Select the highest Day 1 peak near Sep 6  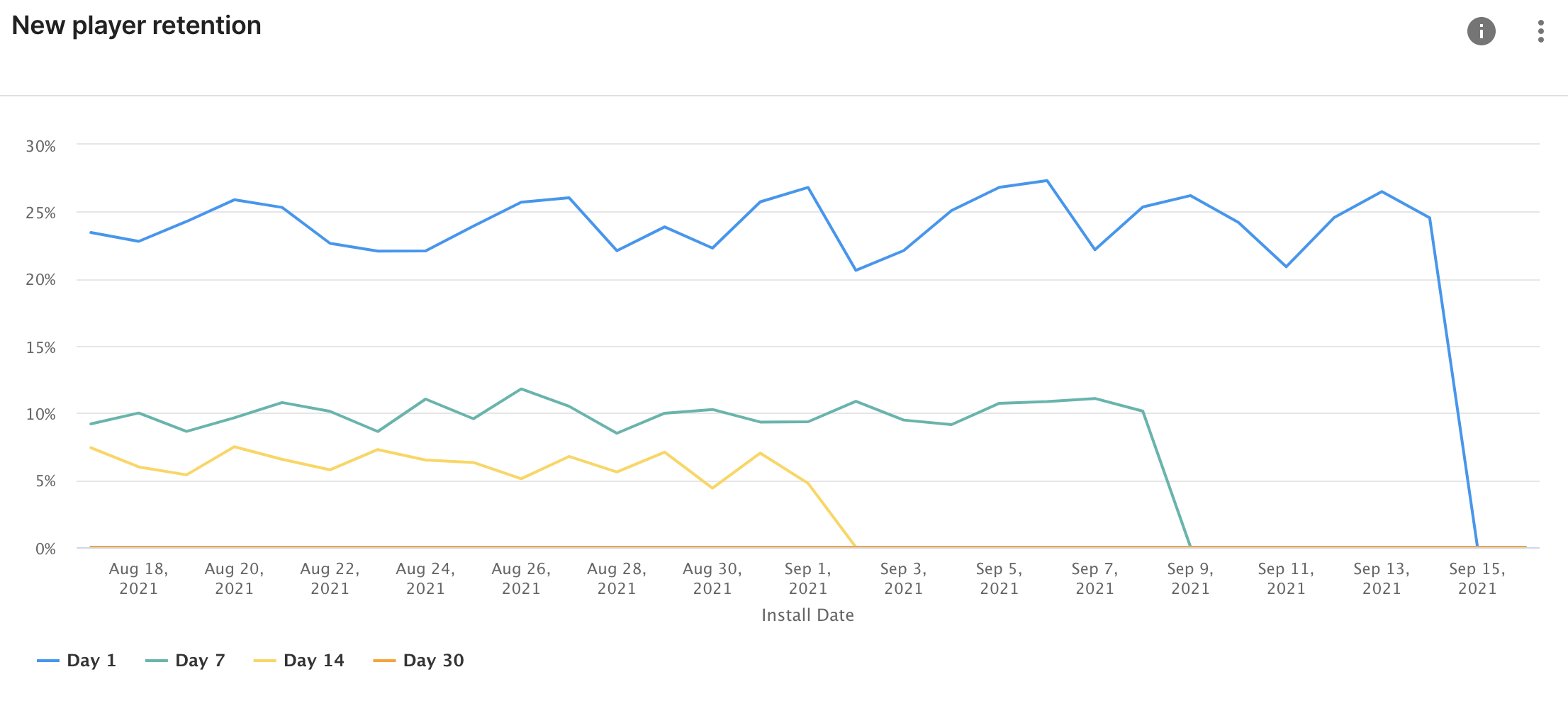(1047, 181)
